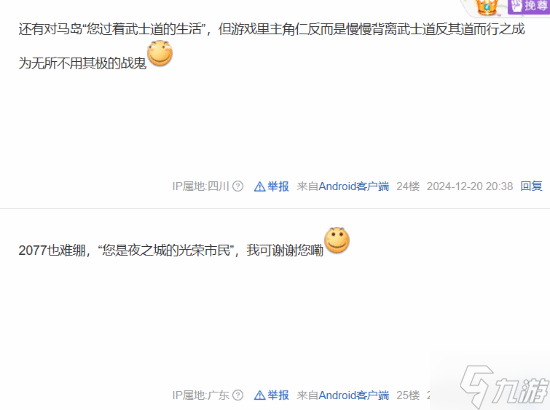Image resolution: width=550 pixels, height=410 pixels.
Task: Click the IP属地:广东 text
Action: [x=201, y=395]
